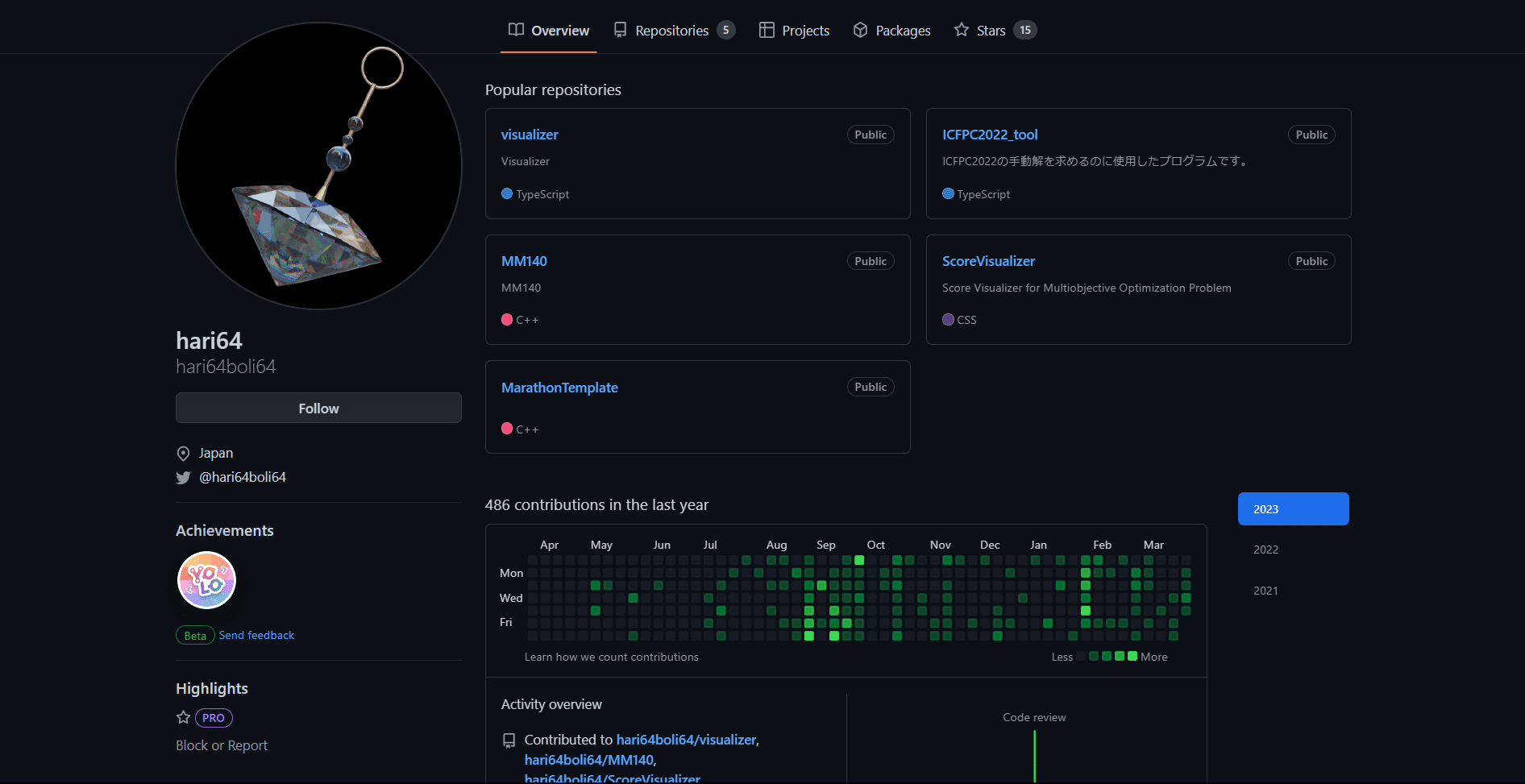Go to the Stars tab
Image resolution: width=1525 pixels, height=784 pixels.
pyautogui.click(x=991, y=31)
